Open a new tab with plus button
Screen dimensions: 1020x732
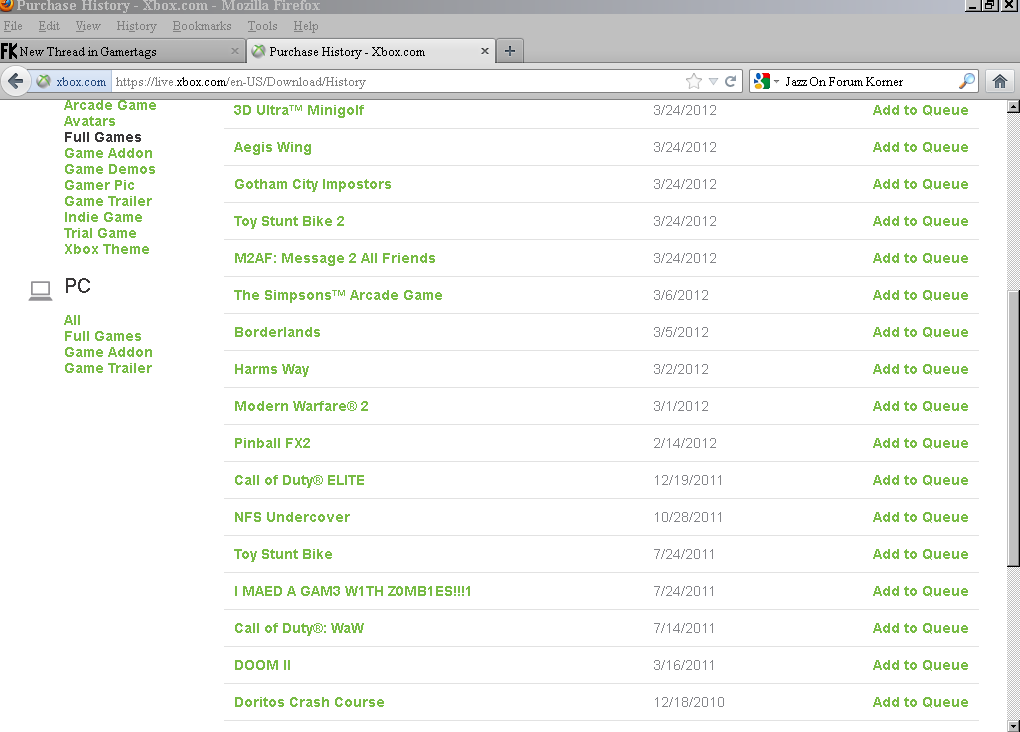coord(510,51)
